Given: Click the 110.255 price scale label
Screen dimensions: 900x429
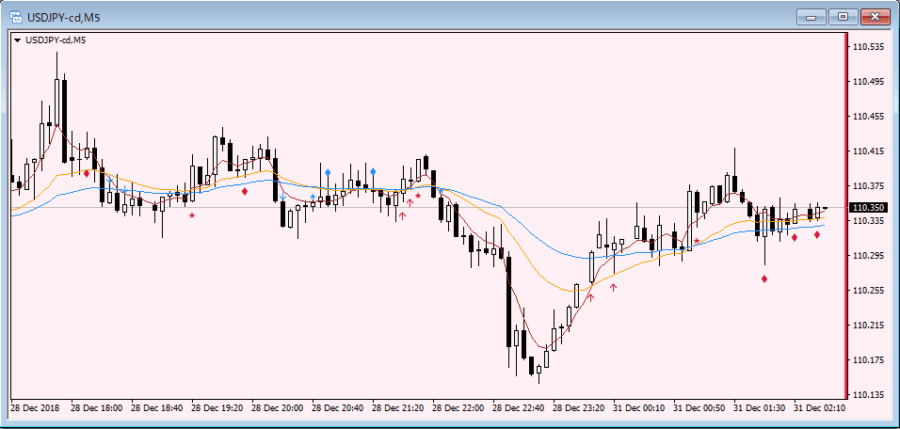Looking at the screenshot, I should tap(868, 291).
